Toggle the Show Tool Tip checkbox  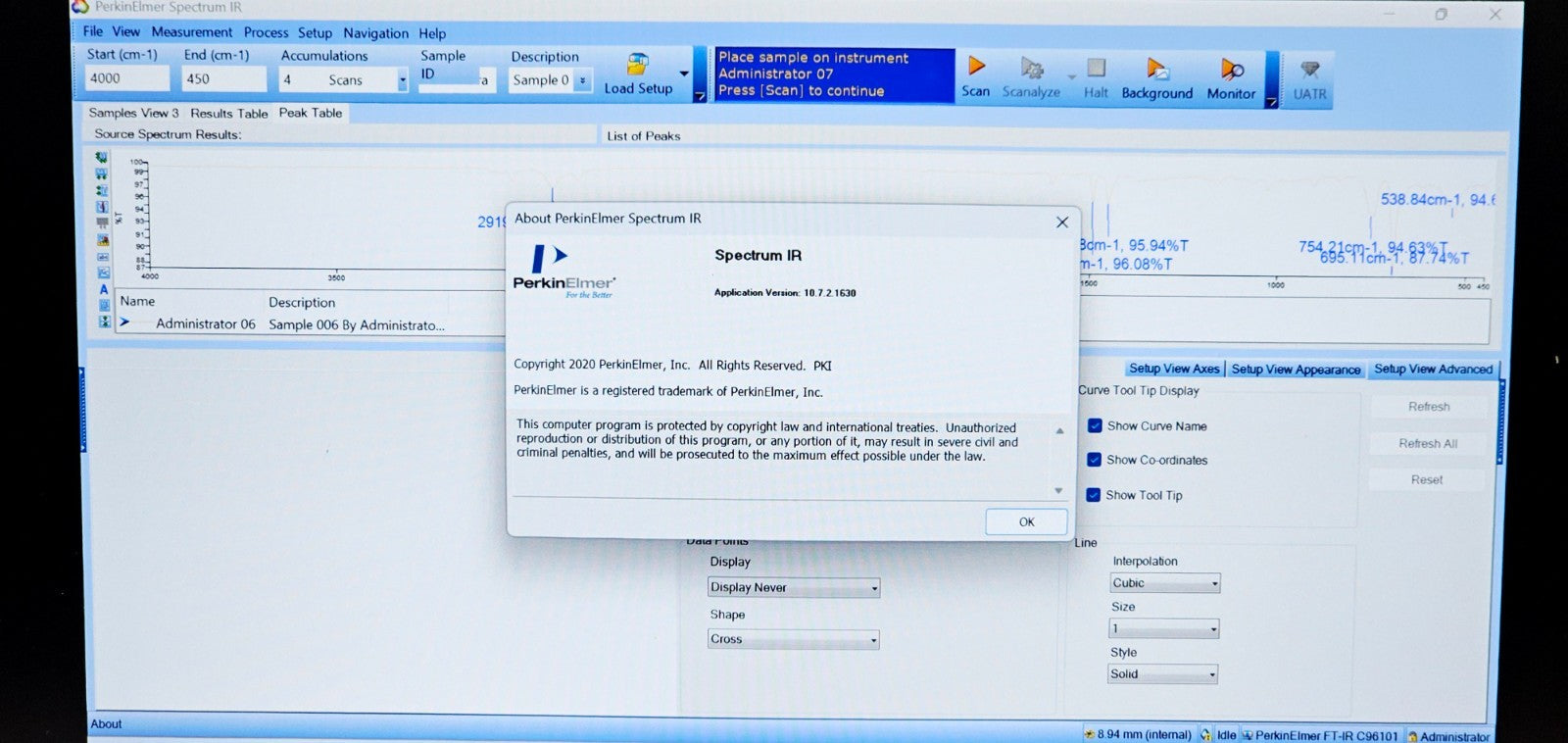[1094, 495]
